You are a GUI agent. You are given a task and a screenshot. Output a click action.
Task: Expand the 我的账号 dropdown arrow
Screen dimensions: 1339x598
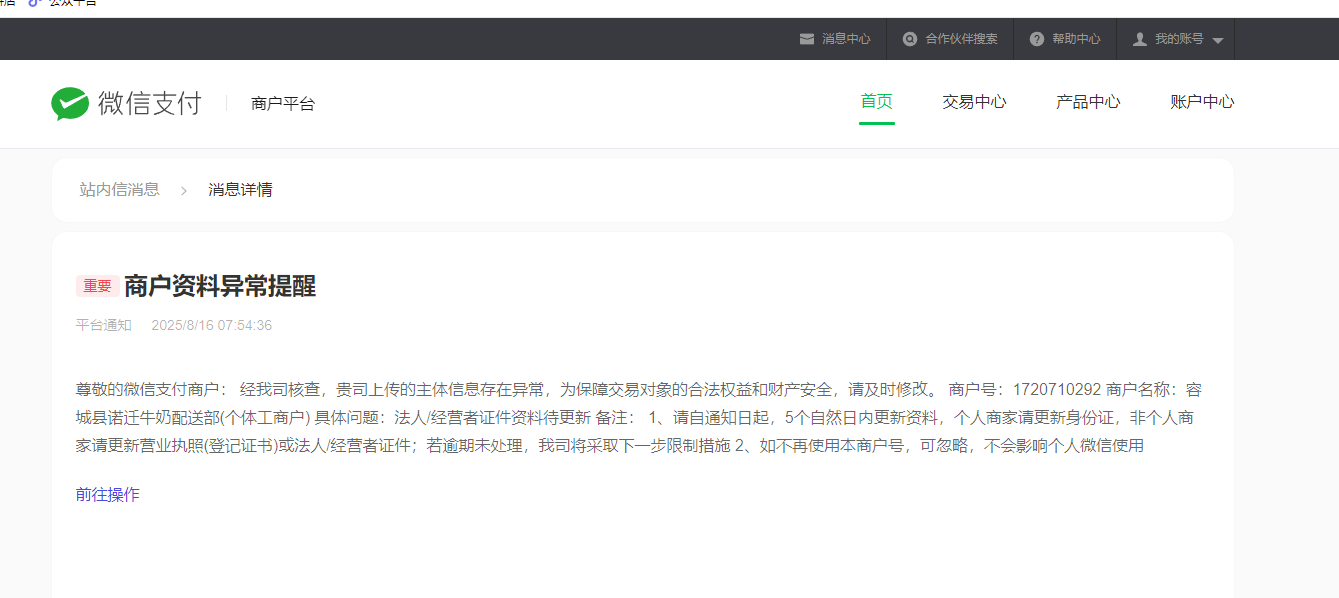point(1217,40)
